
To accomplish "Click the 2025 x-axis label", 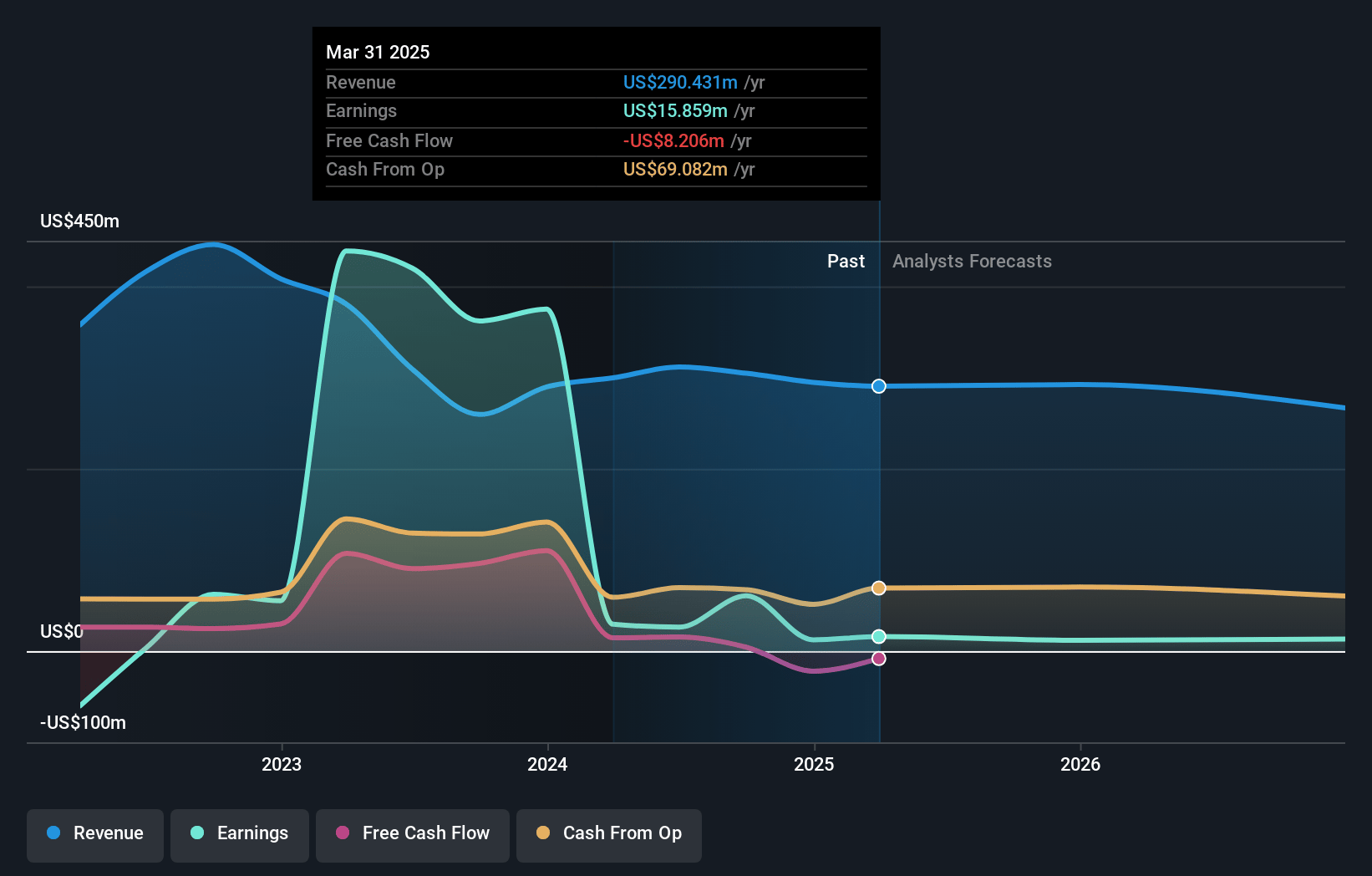I will (x=814, y=764).
